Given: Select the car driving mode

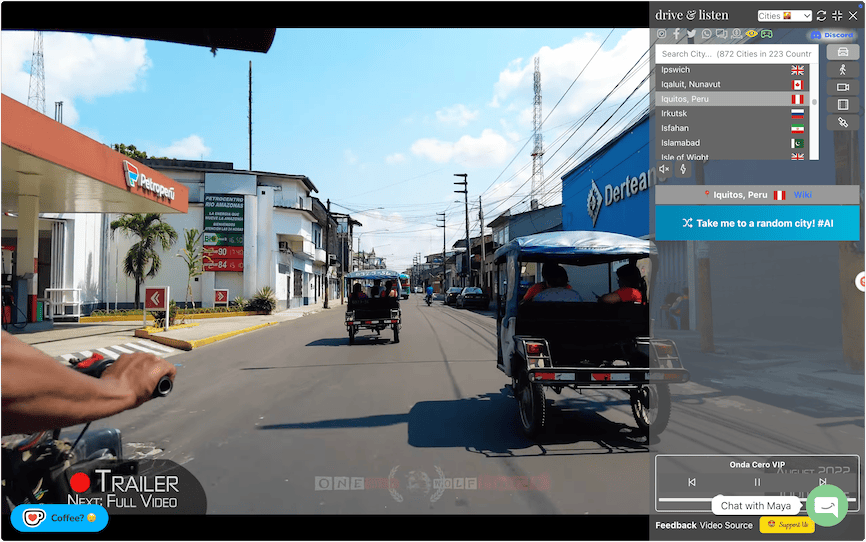Looking at the screenshot, I should tap(843, 52).
